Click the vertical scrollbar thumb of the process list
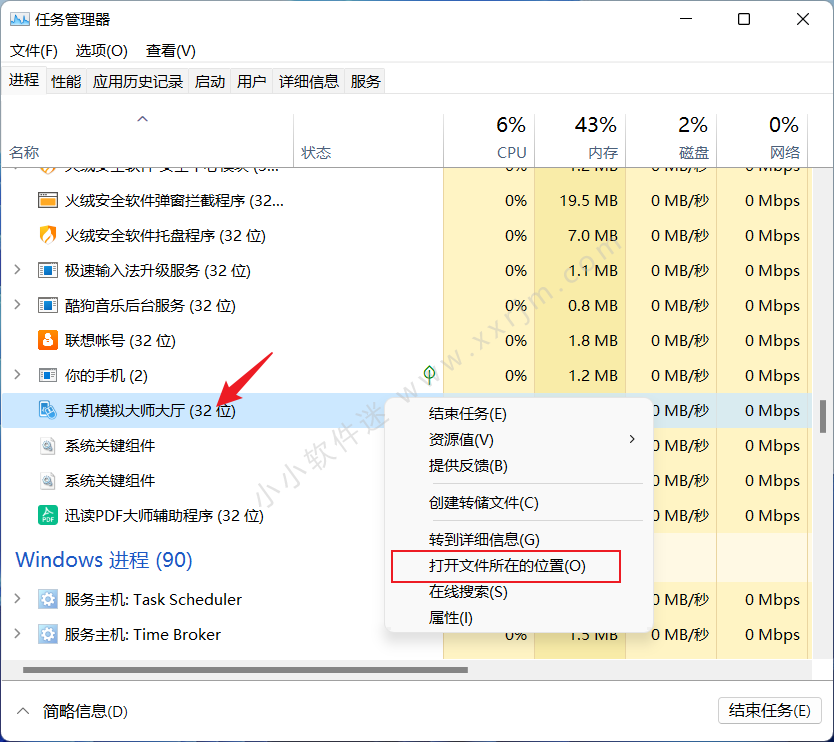834x742 pixels. pos(823,416)
